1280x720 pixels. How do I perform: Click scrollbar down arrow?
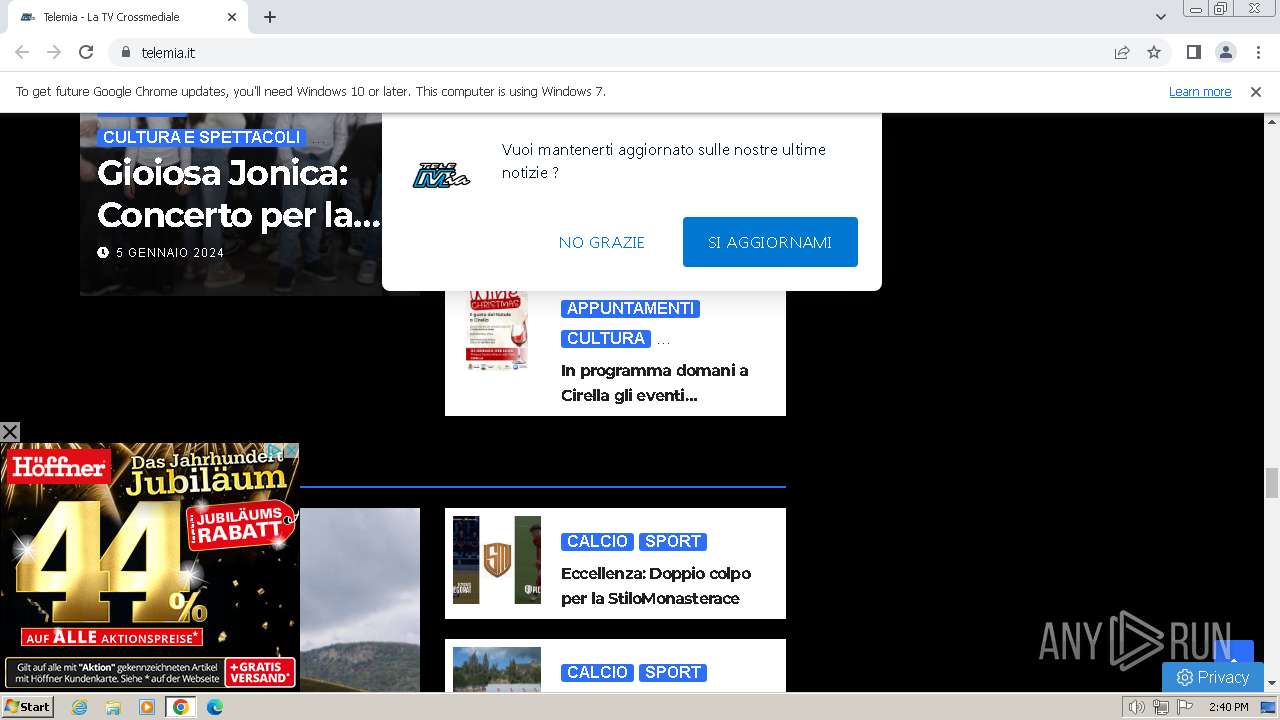coord(1272,683)
